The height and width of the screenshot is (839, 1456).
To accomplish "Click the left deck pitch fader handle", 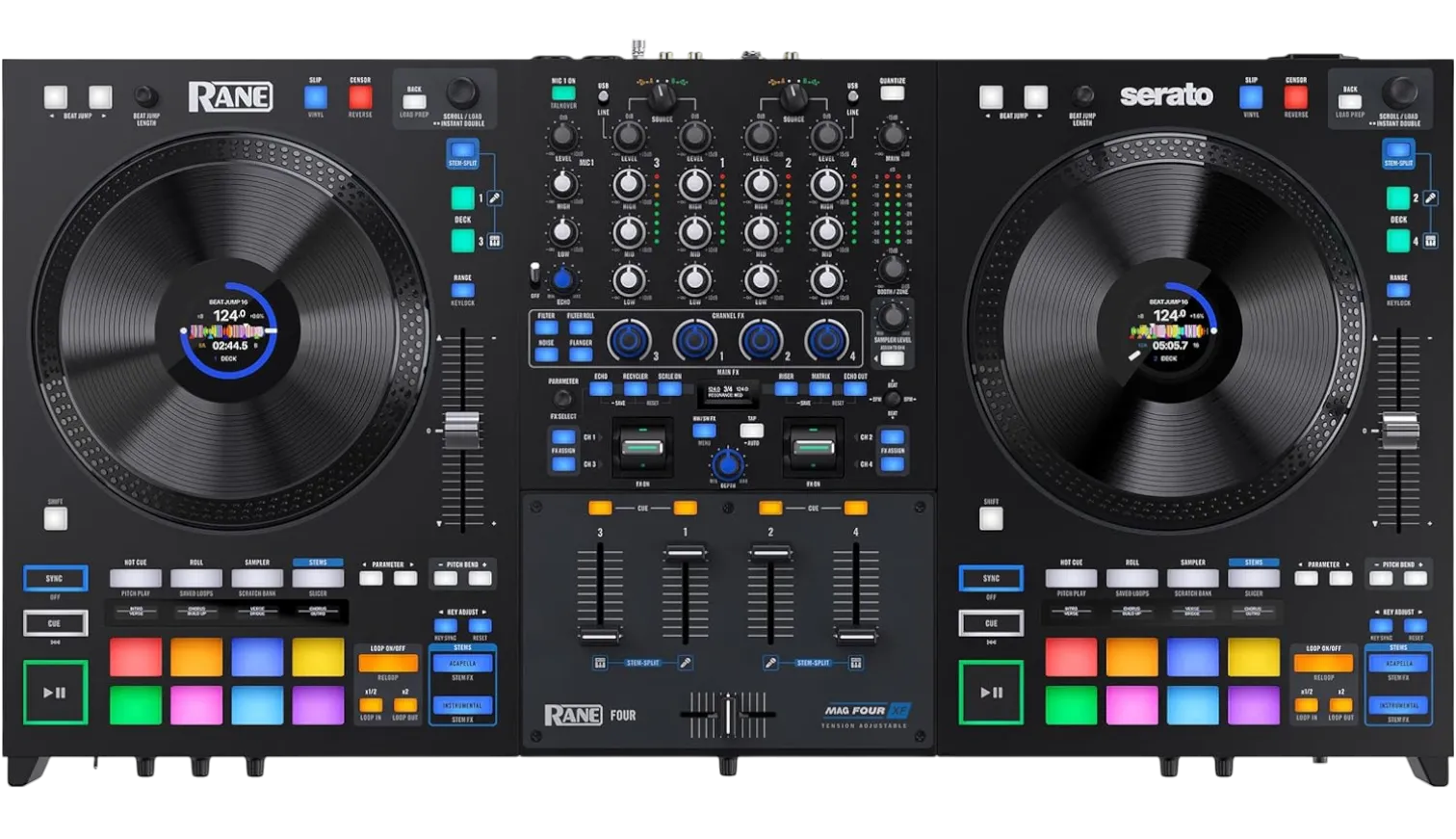I will tap(461, 430).
